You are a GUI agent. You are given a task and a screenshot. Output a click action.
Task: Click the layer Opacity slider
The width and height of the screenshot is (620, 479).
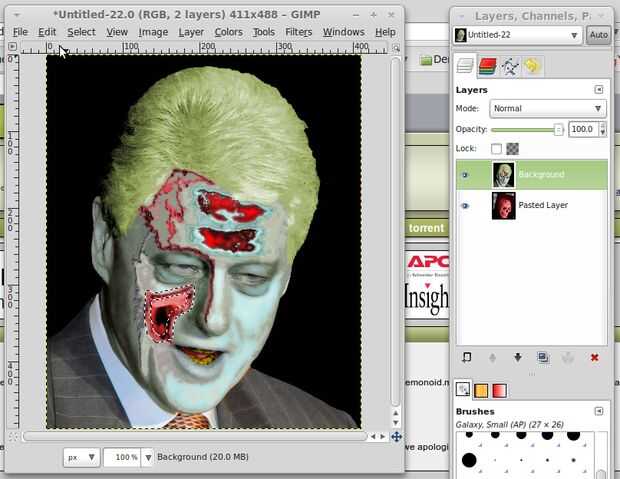528,129
